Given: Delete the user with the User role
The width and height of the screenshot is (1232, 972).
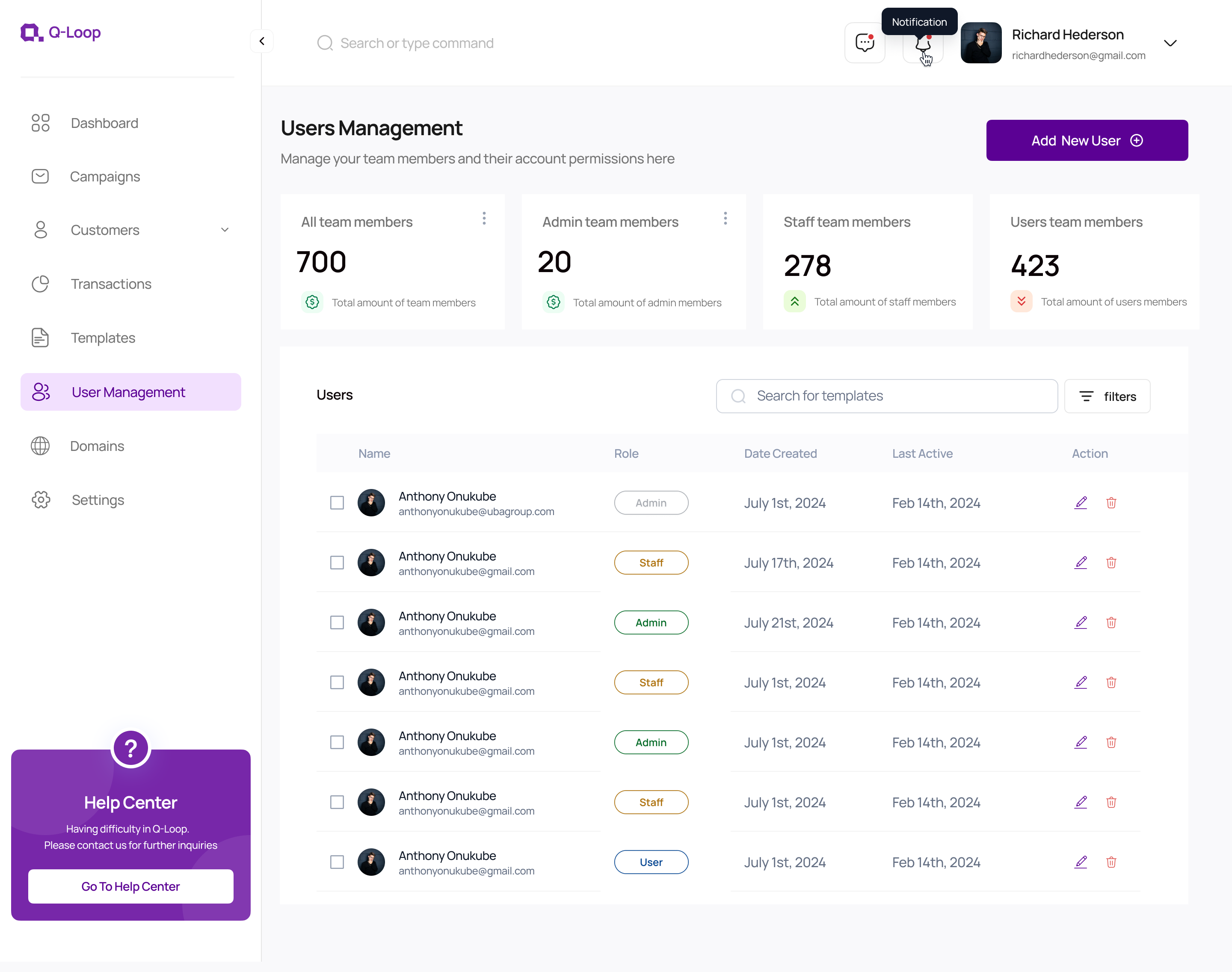Looking at the screenshot, I should 1111,862.
